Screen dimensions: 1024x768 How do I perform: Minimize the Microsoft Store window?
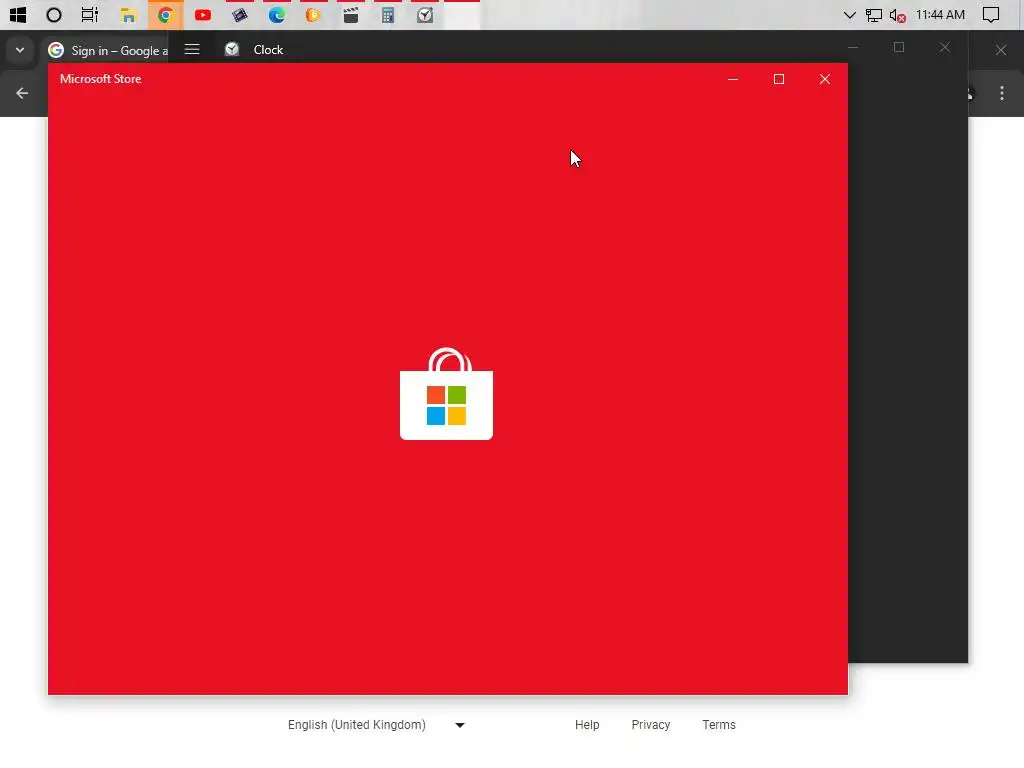[x=733, y=79]
